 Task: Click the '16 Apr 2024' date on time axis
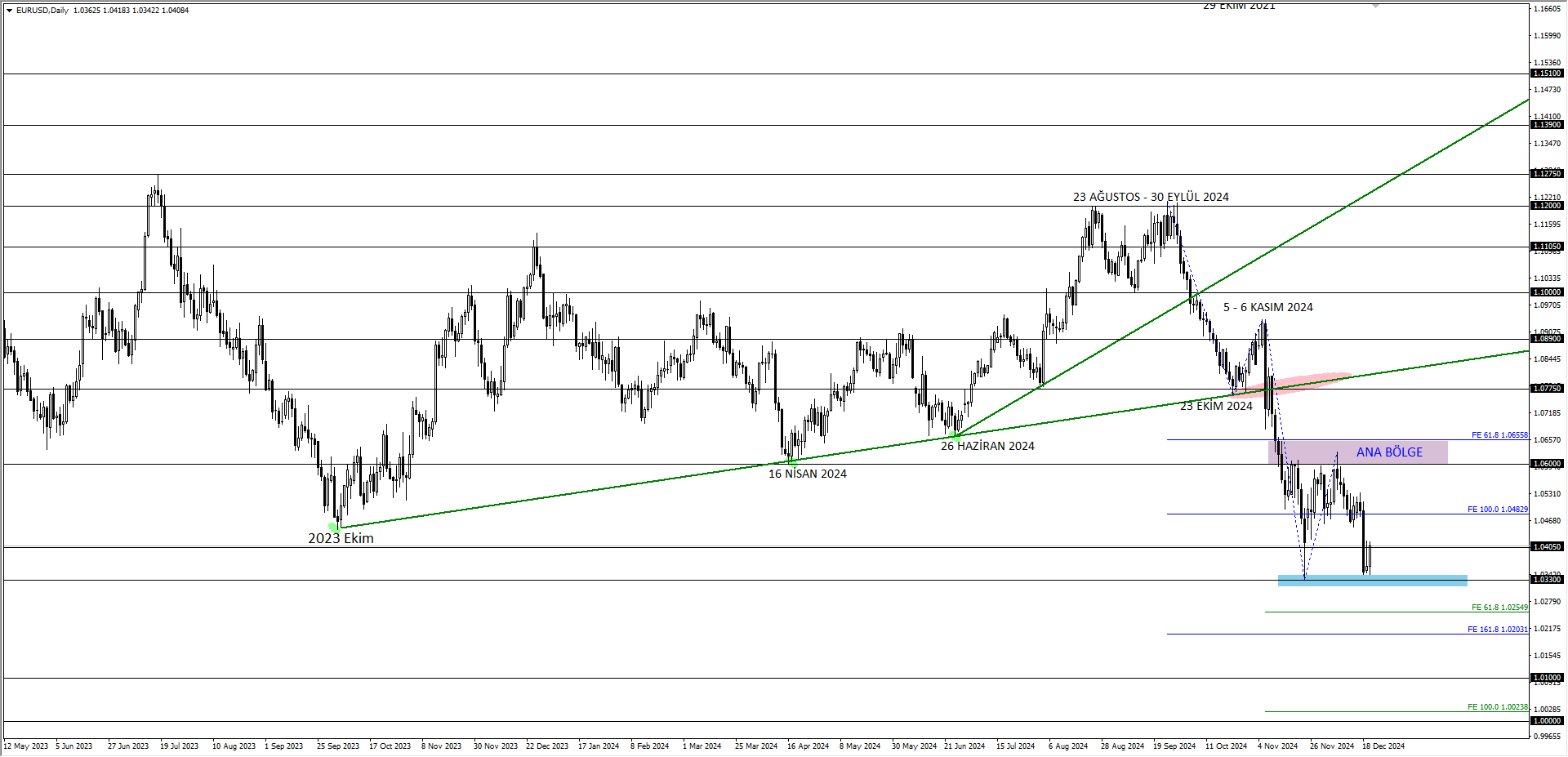point(808,746)
